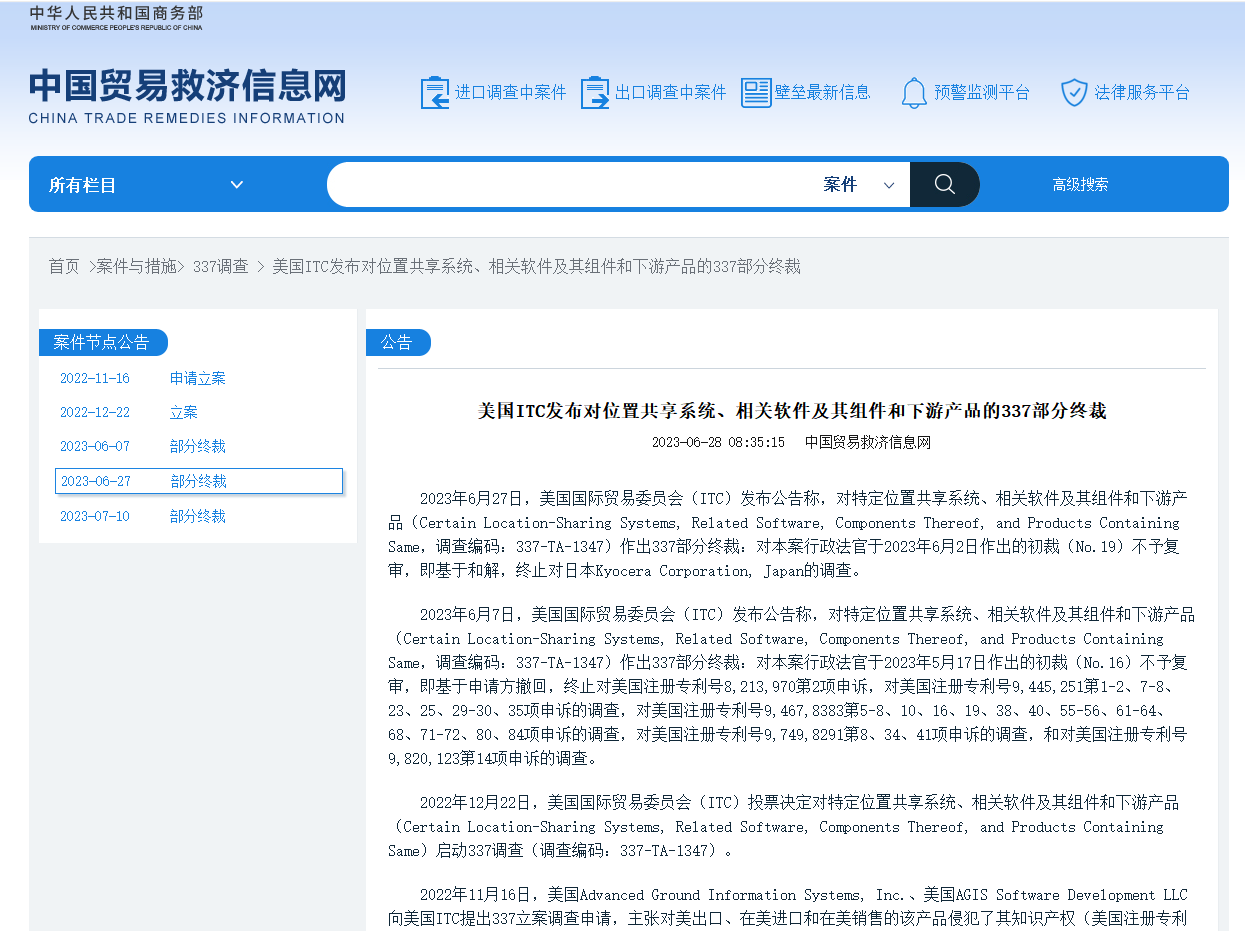Open the 案件 search type dropdown
Screen dimensions: 1245x931
pos(859,184)
